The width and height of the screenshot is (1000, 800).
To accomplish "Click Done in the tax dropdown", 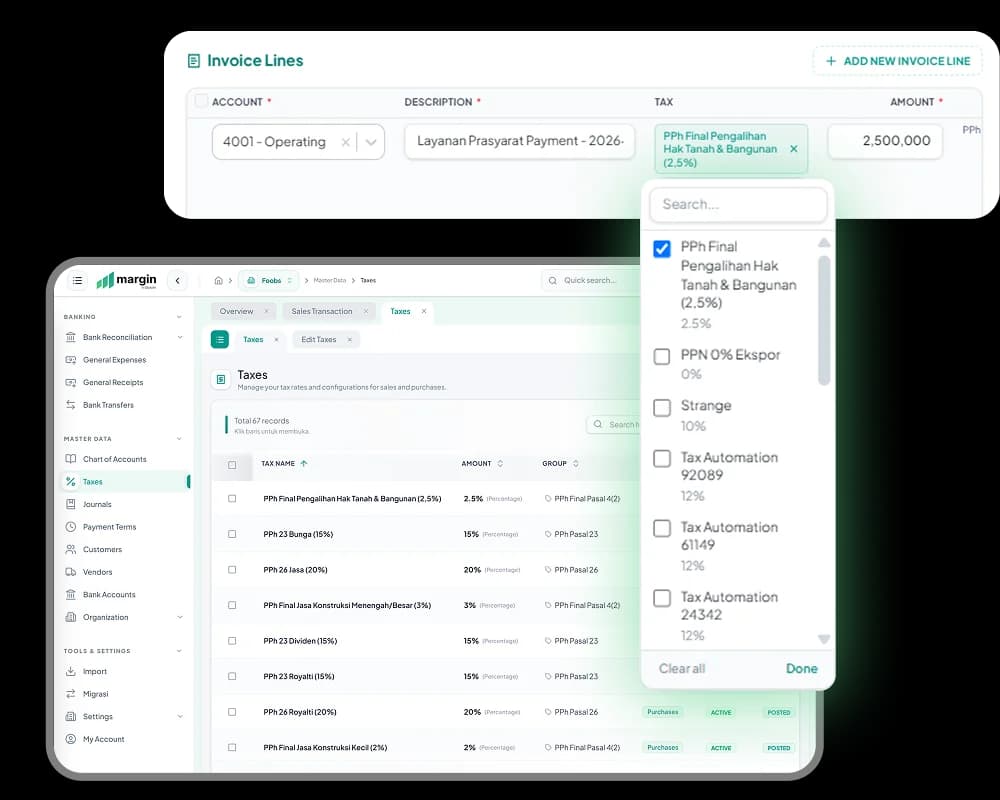I will pyautogui.click(x=802, y=669).
